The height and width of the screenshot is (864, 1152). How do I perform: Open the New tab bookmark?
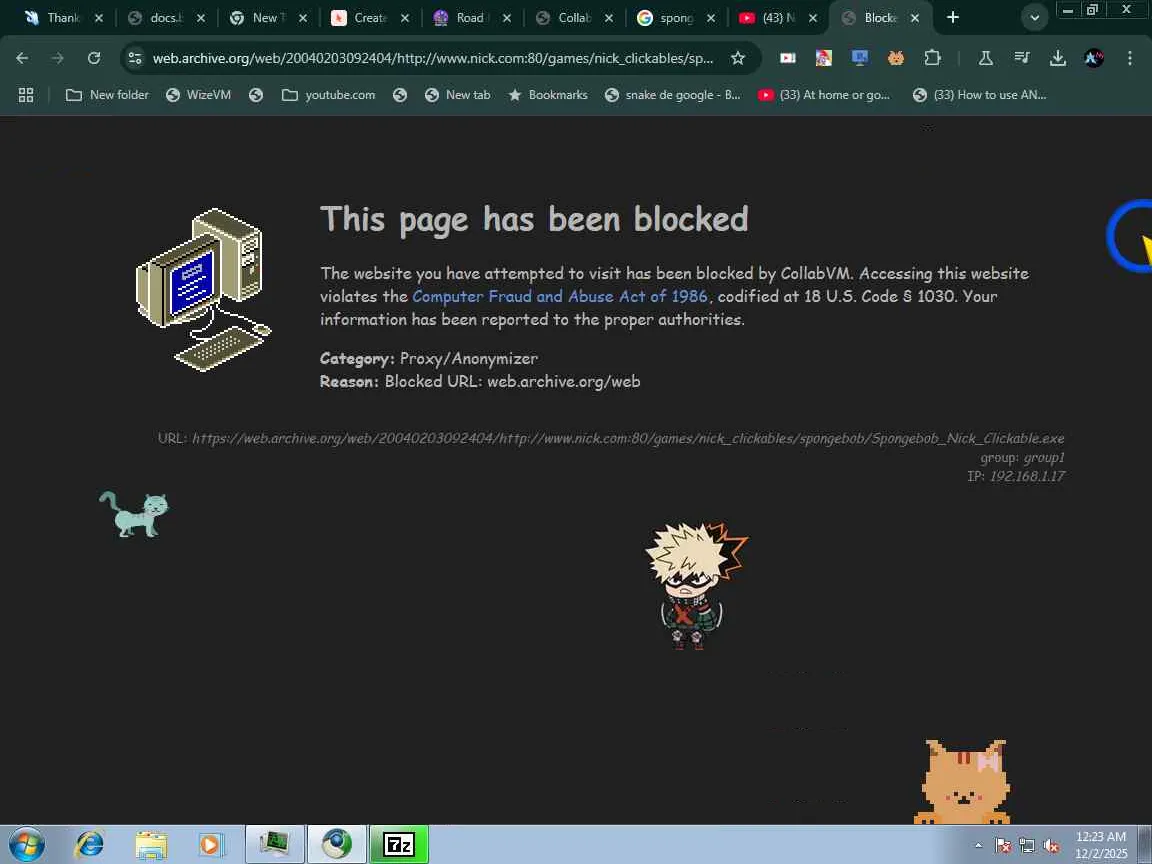[x=458, y=95]
